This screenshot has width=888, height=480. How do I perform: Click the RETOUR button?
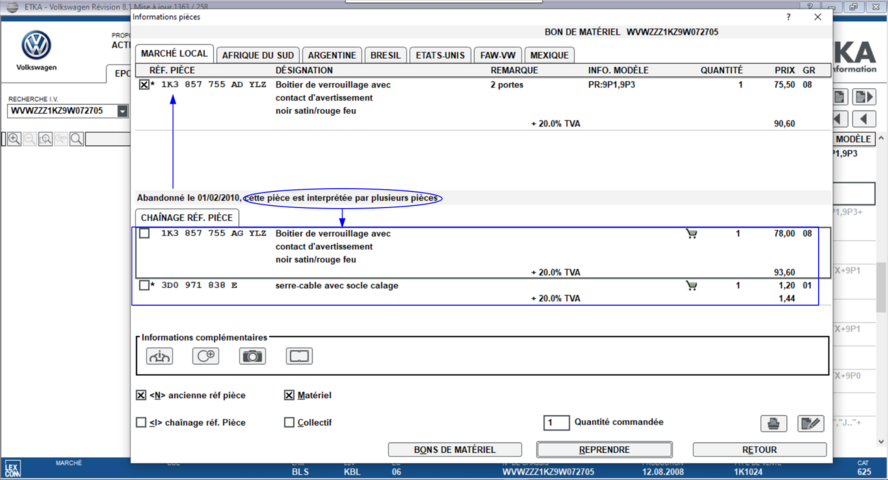pyautogui.click(x=759, y=449)
